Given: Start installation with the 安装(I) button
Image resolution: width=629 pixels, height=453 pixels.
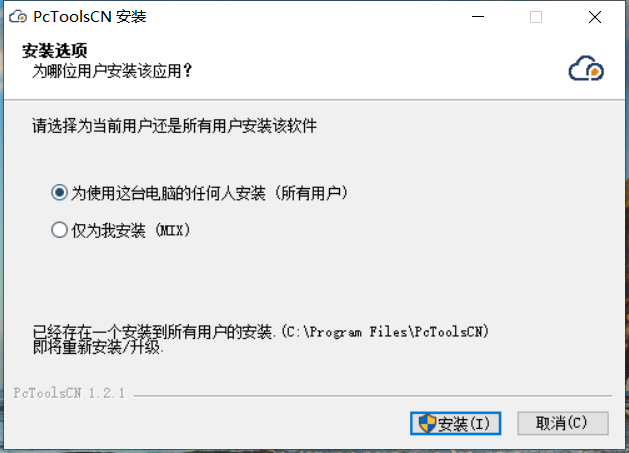Looking at the screenshot, I should coord(455,423).
